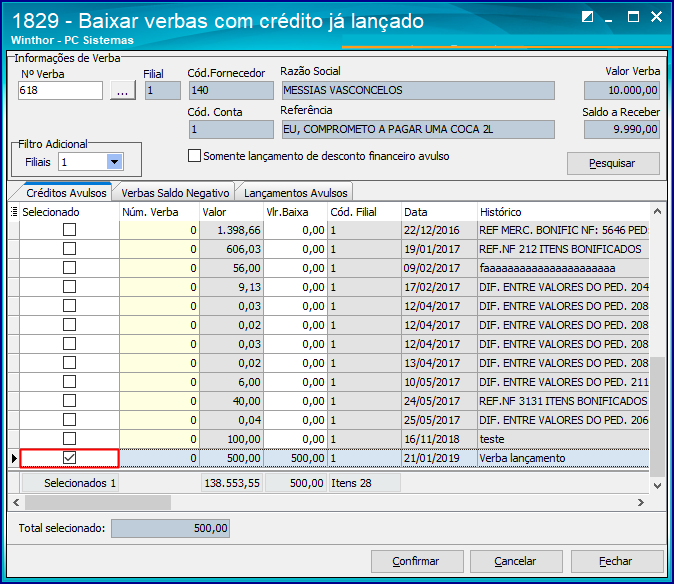This screenshot has height=584, width=674.
Task: Click the date cell 22/12/2016
Action: point(439,230)
